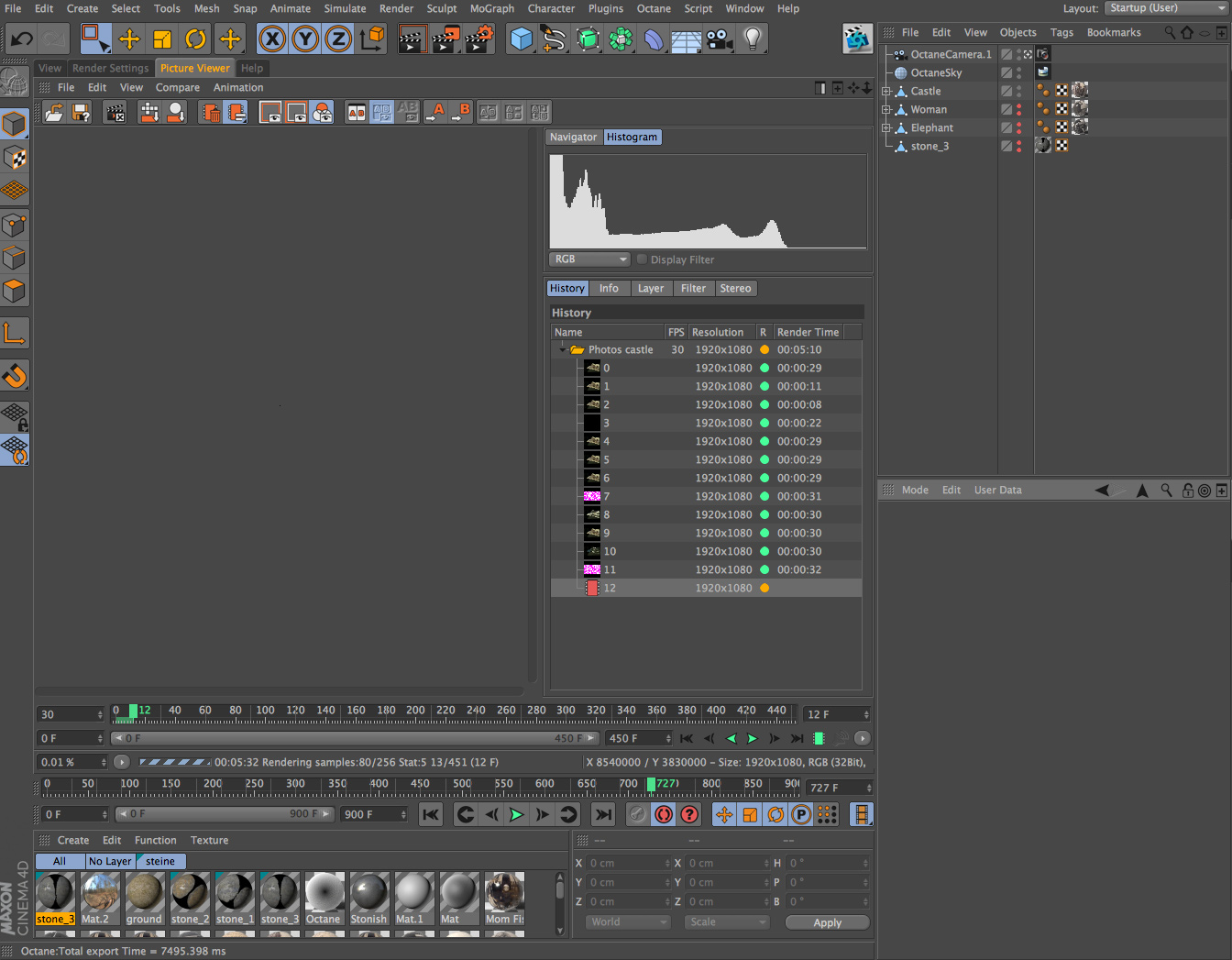The height and width of the screenshot is (960, 1232).
Task: Open the World coordinate dropdown
Action: click(x=628, y=922)
